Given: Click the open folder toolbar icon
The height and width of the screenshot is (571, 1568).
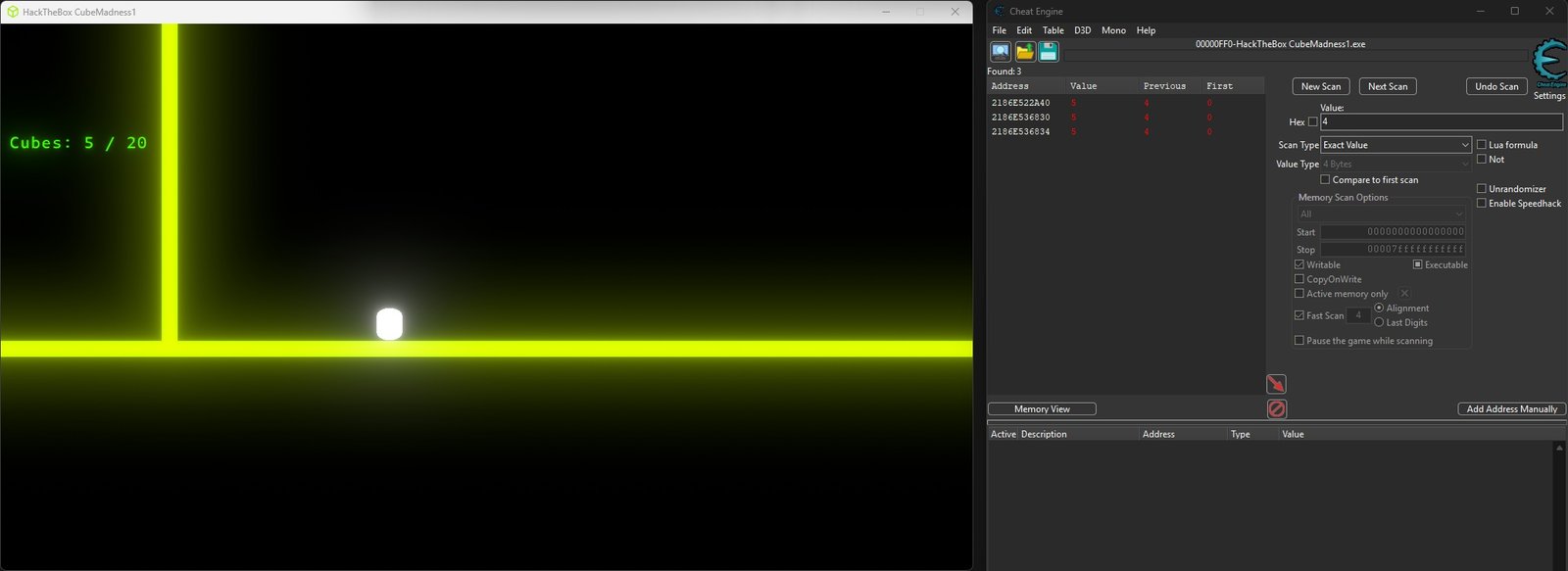Looking at the screenshot, I should 1025,52.
